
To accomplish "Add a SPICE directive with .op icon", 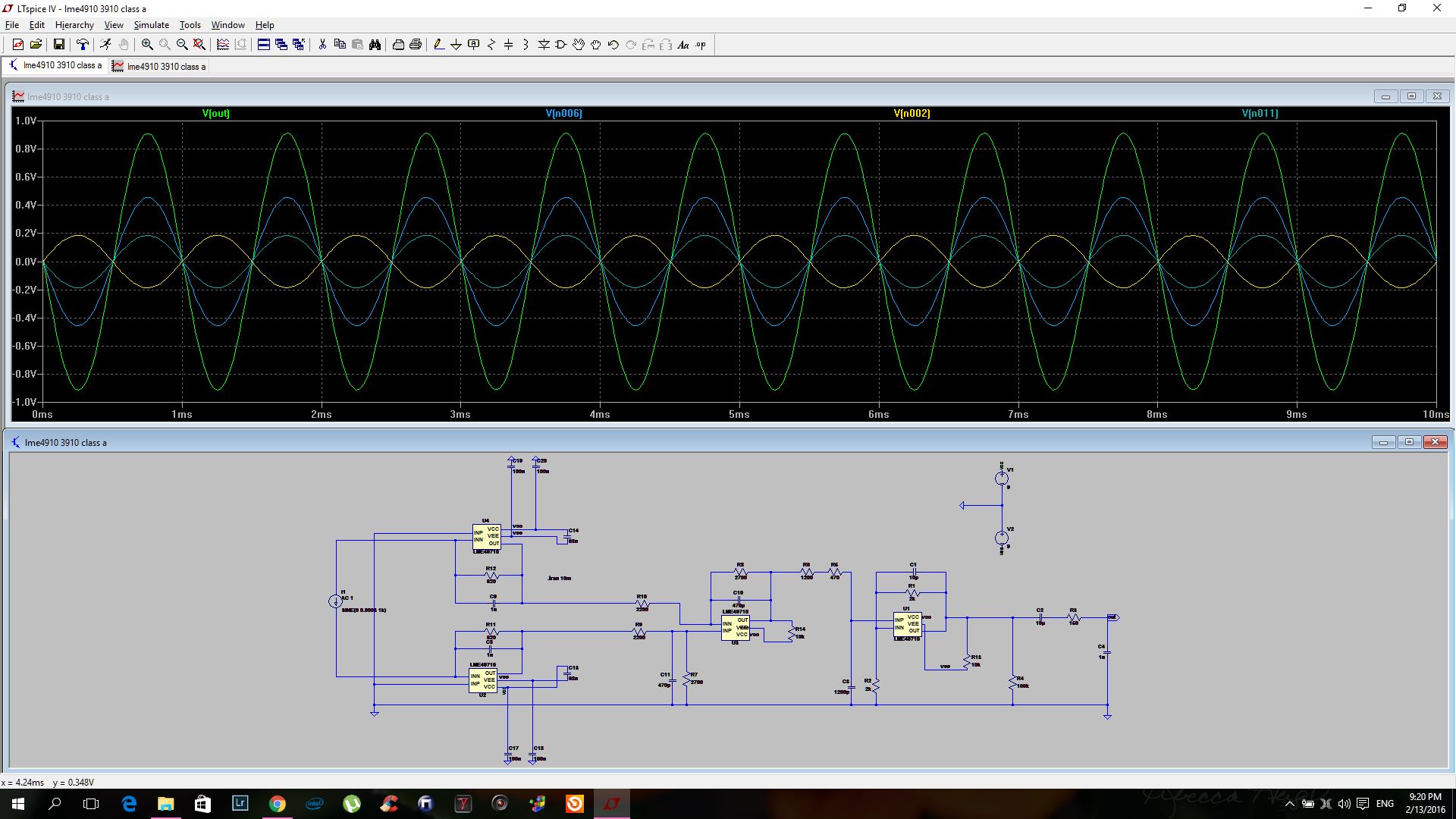I will pos(701,45).
